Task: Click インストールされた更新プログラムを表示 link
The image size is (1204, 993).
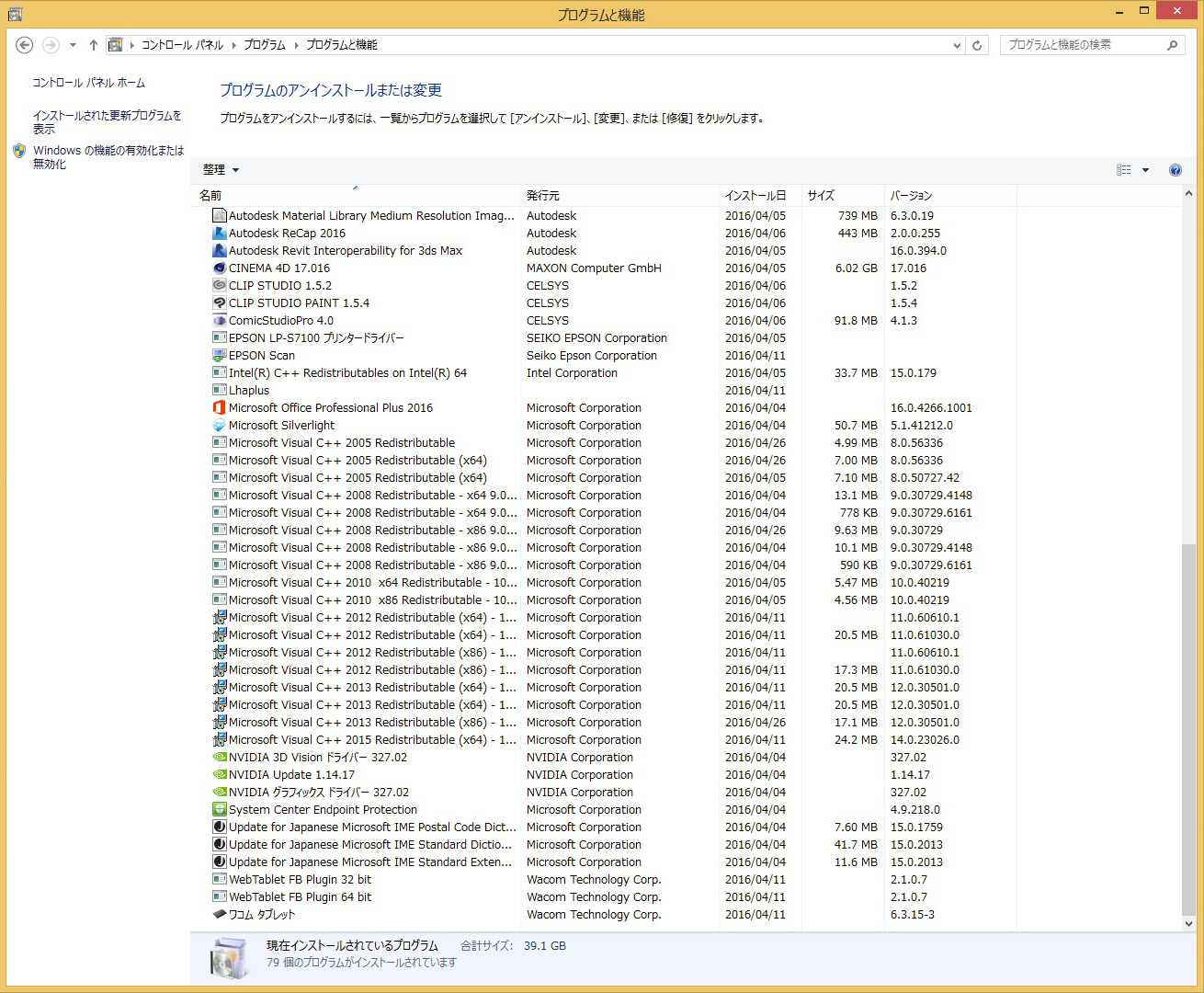Action: (x=107, y=122)
